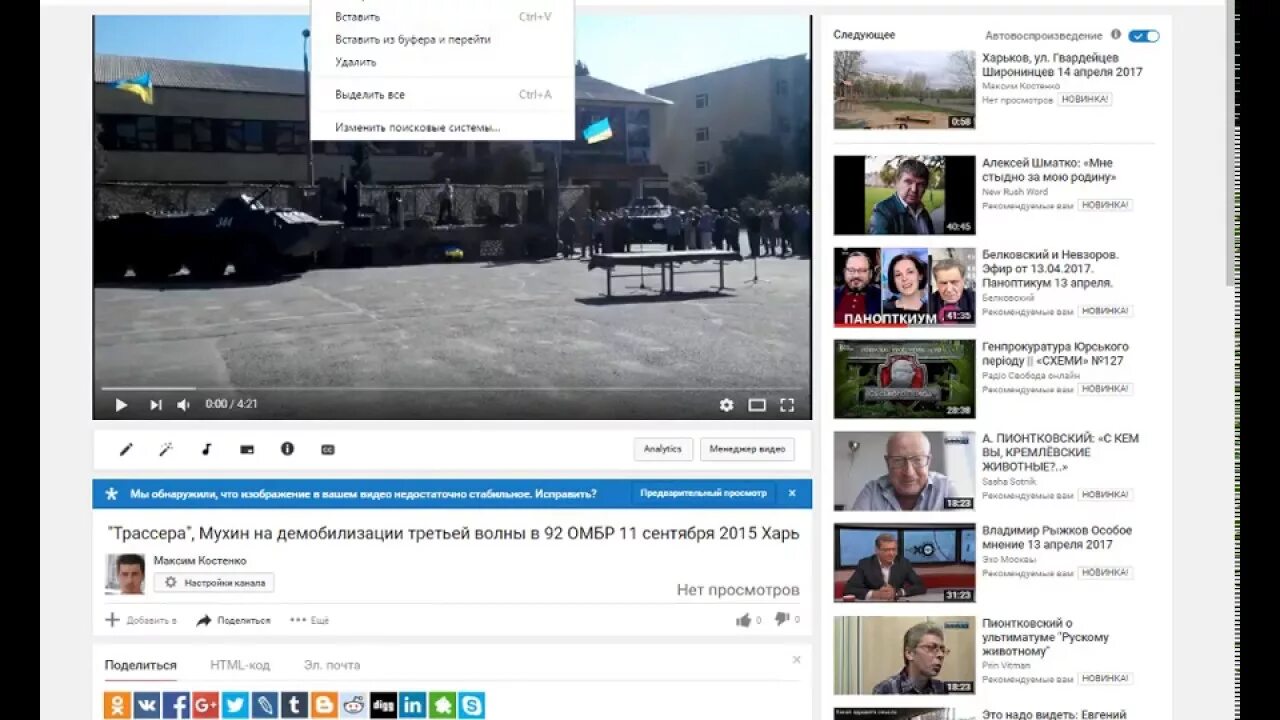
Task: Dismiss the blue stabilization notice
Action: 792,493
